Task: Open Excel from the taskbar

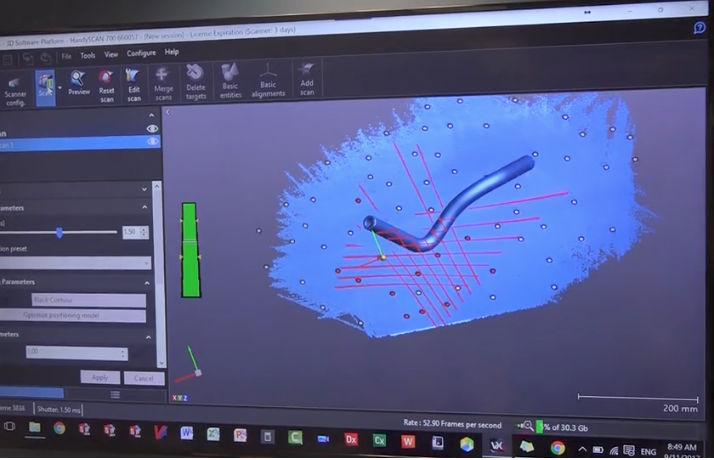Action: click(213, 434)
